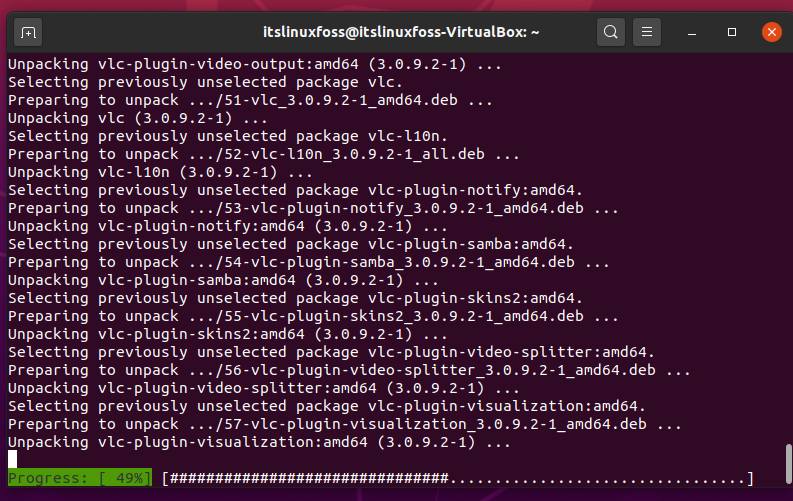Click 'Unpacking vlc-plugin-skins2:amd64' line
Viewport: 793px width, 501px height.
tap(228, 334)
